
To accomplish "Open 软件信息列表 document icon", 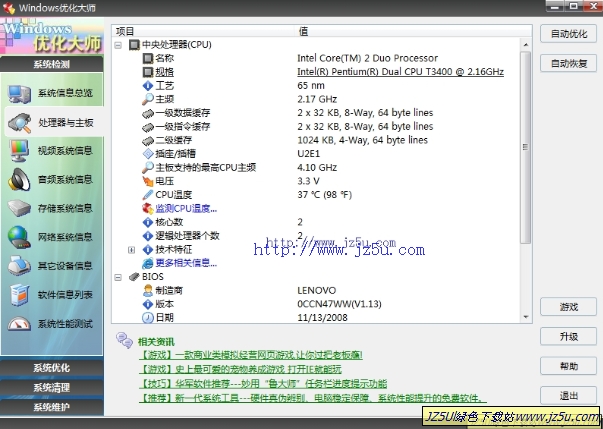I will 19,295.
